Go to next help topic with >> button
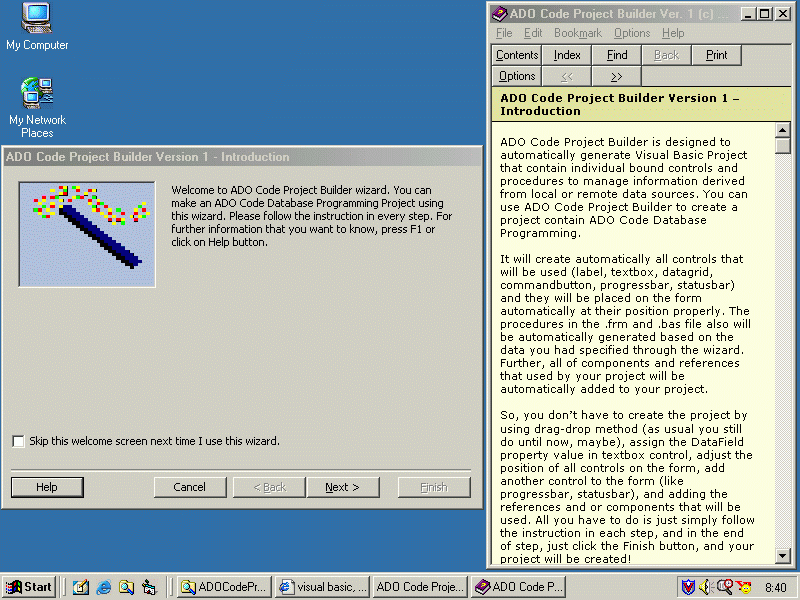This screenshot has width=800, height=600. click(616, 76)
